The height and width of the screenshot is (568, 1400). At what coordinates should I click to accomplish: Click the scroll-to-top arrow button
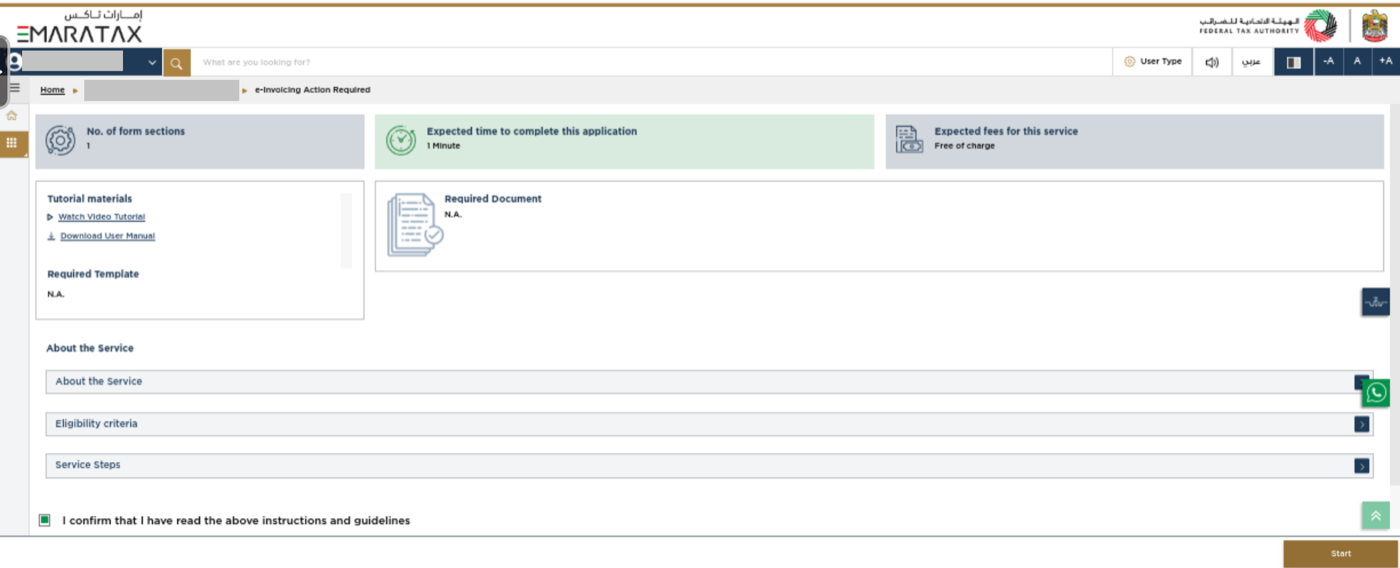tap(1376, 516)
